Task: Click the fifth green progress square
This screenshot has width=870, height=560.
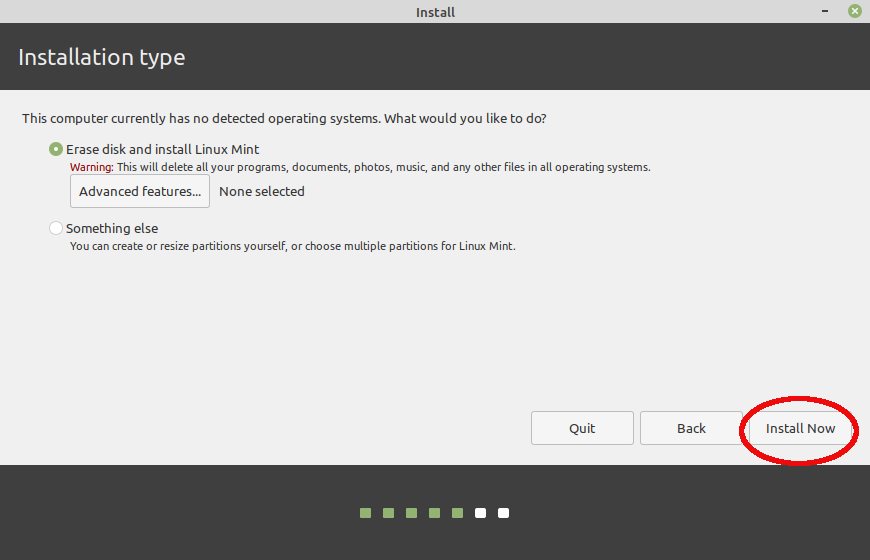Action: (457, 513)
